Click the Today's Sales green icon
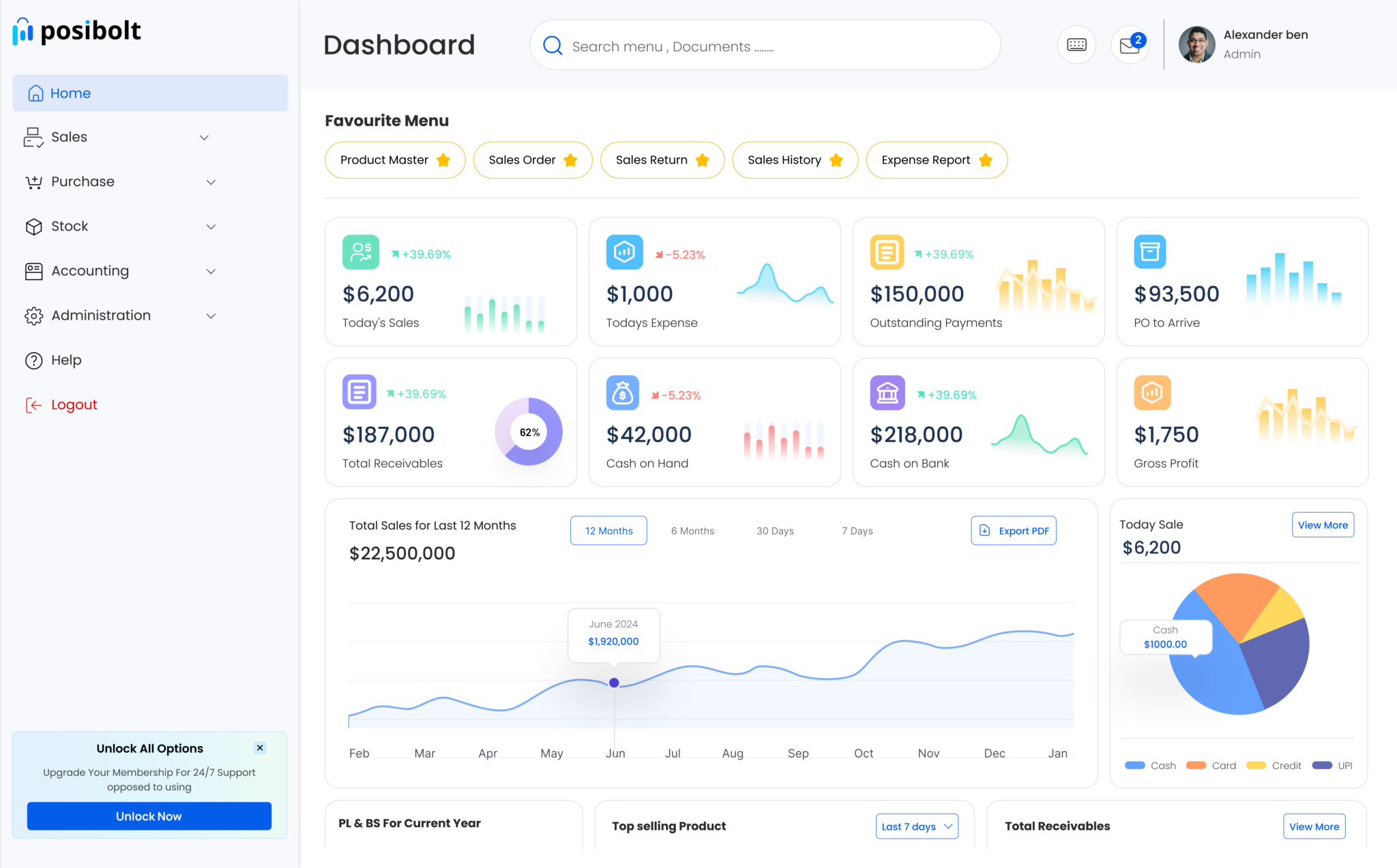 pyautogui.click(x=360, y=252)
